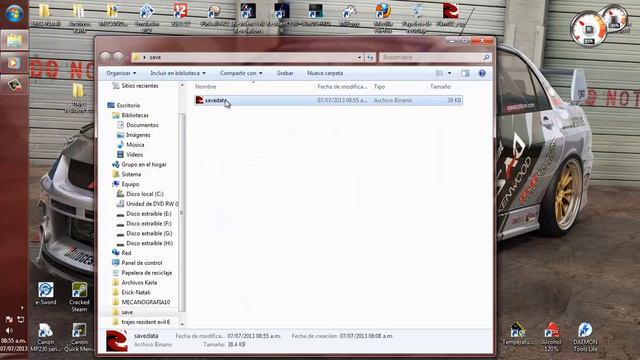
Task: Click the network tray icon
Action: click(x=20, y=319)
